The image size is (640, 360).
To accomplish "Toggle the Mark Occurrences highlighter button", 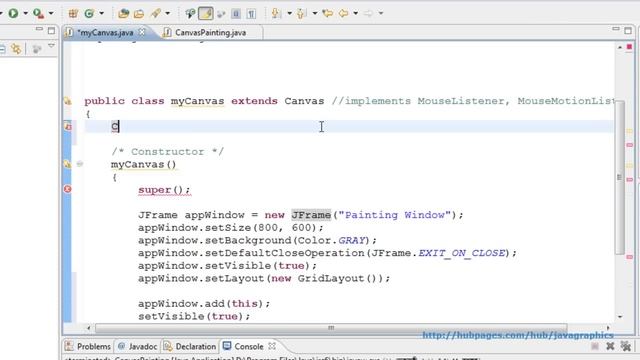I will click(206, 13).
